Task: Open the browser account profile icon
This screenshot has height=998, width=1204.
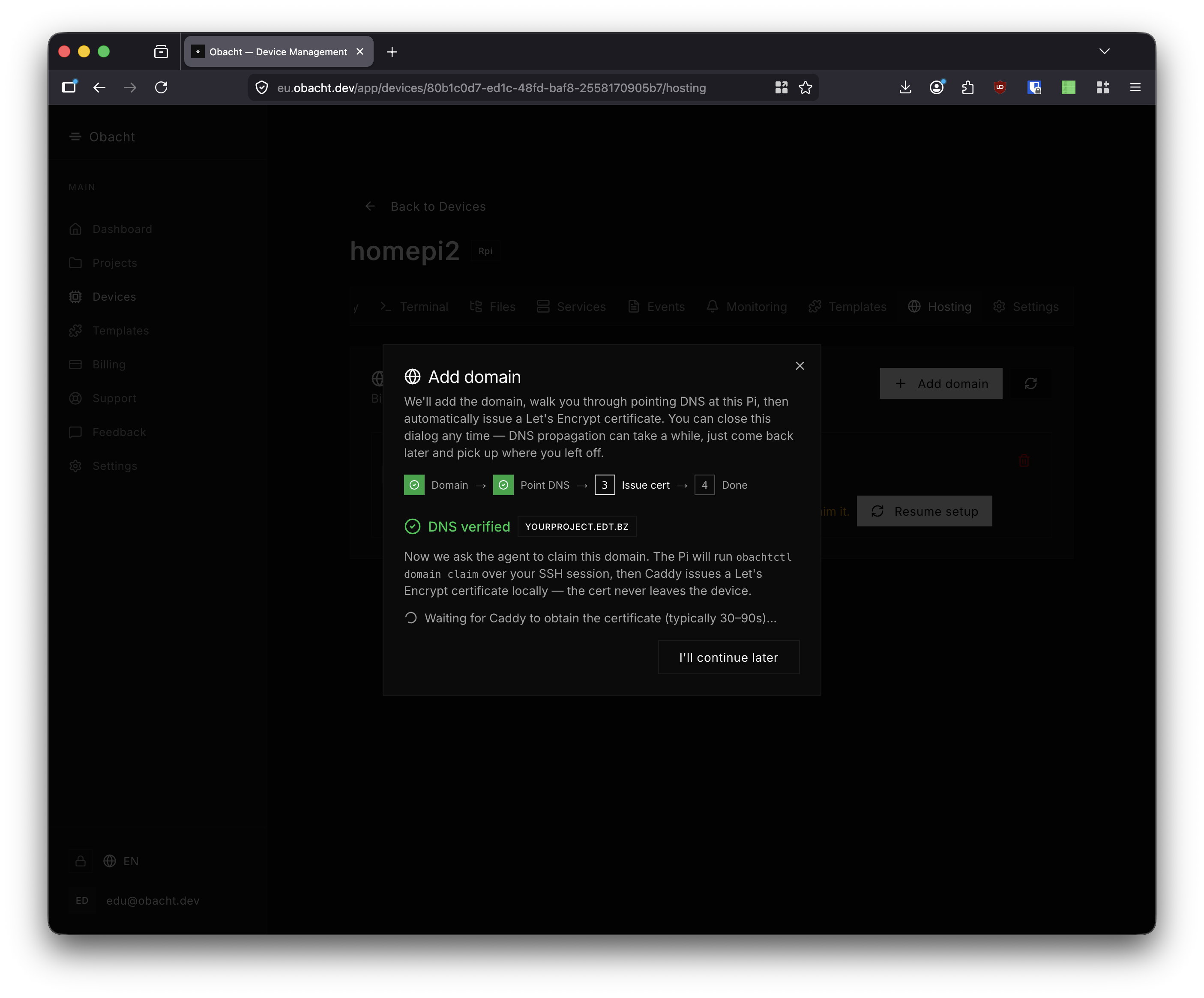Action: (x=937, y=87)
